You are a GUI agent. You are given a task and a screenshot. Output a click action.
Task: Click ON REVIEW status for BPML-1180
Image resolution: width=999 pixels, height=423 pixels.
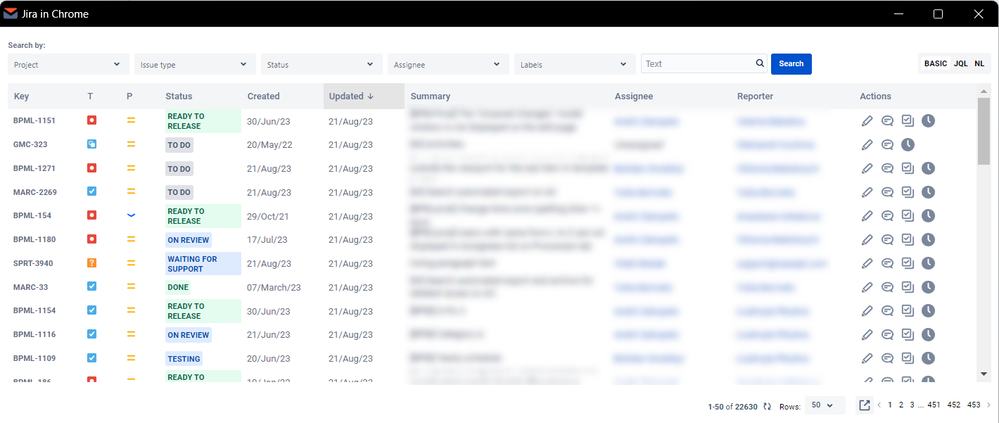(188, 240)
